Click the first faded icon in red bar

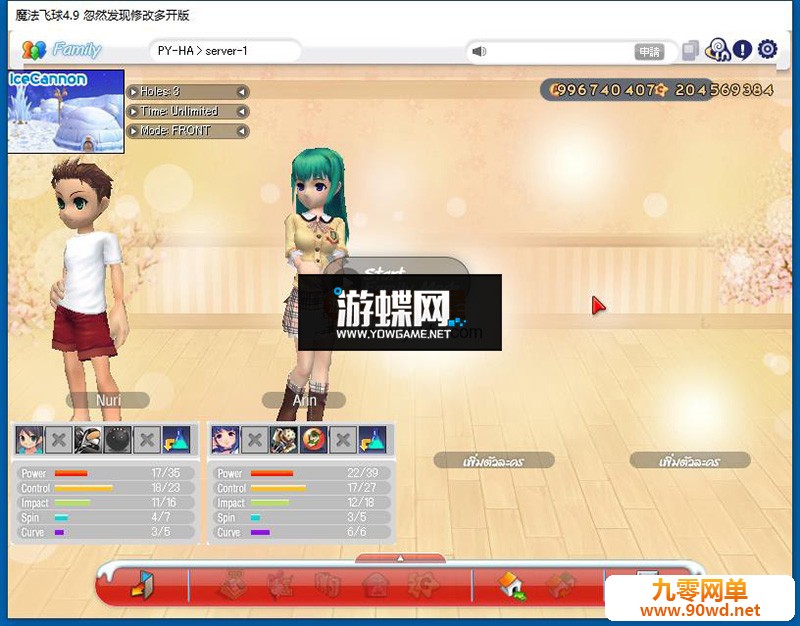click(233, 584)
